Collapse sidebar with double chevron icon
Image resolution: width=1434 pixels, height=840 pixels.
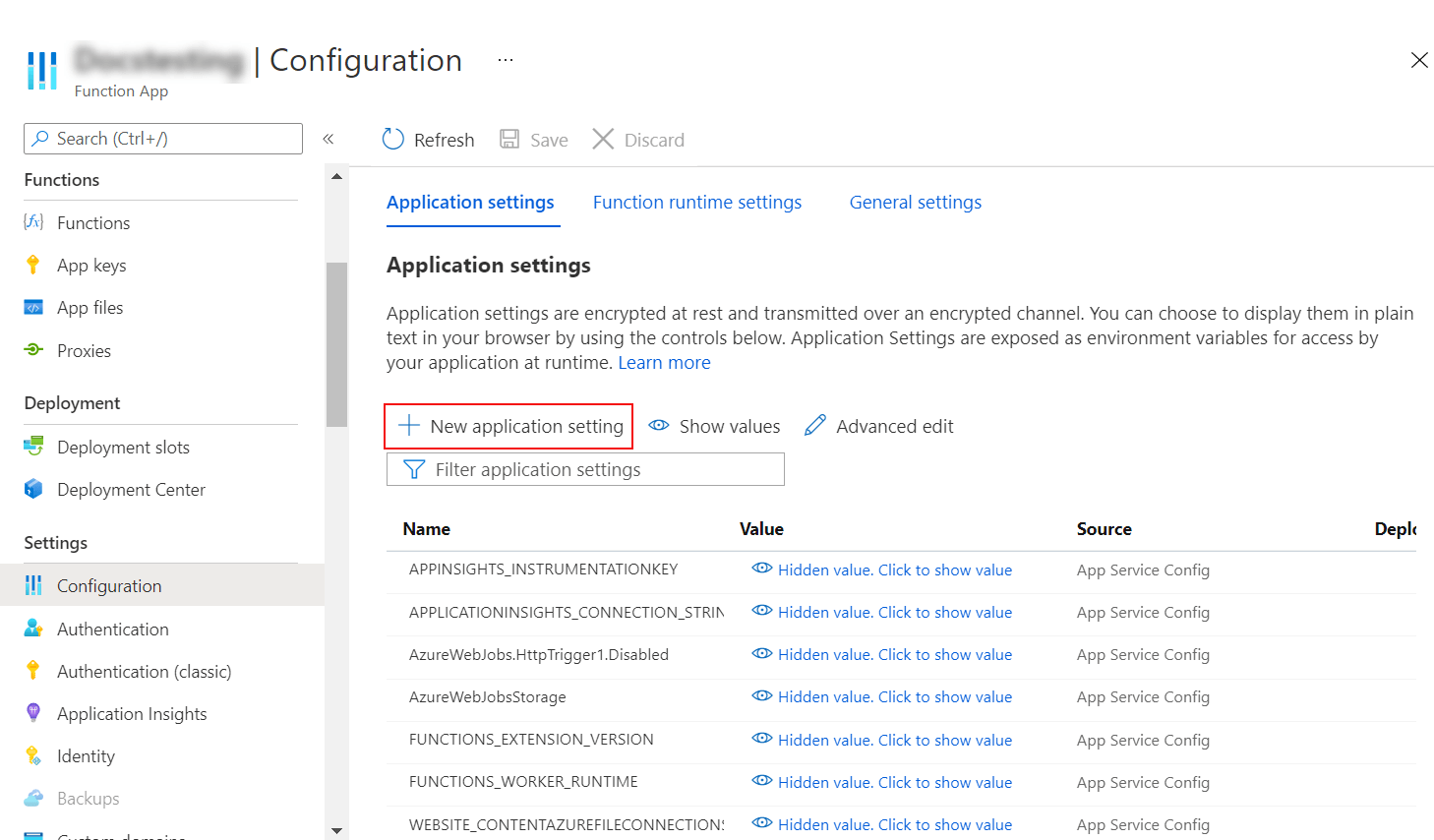click(x=329, y=139)
